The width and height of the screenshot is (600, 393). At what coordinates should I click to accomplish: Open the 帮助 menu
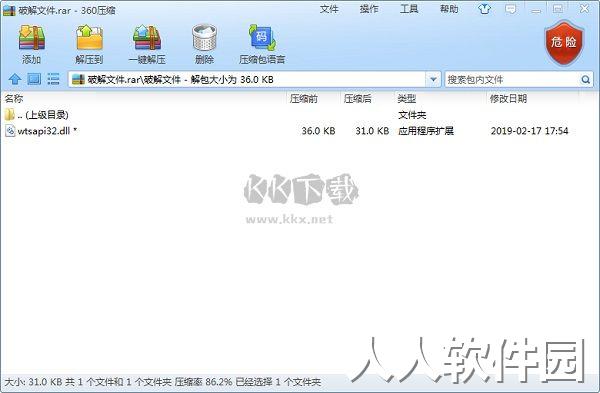click(x=449, y=9)
